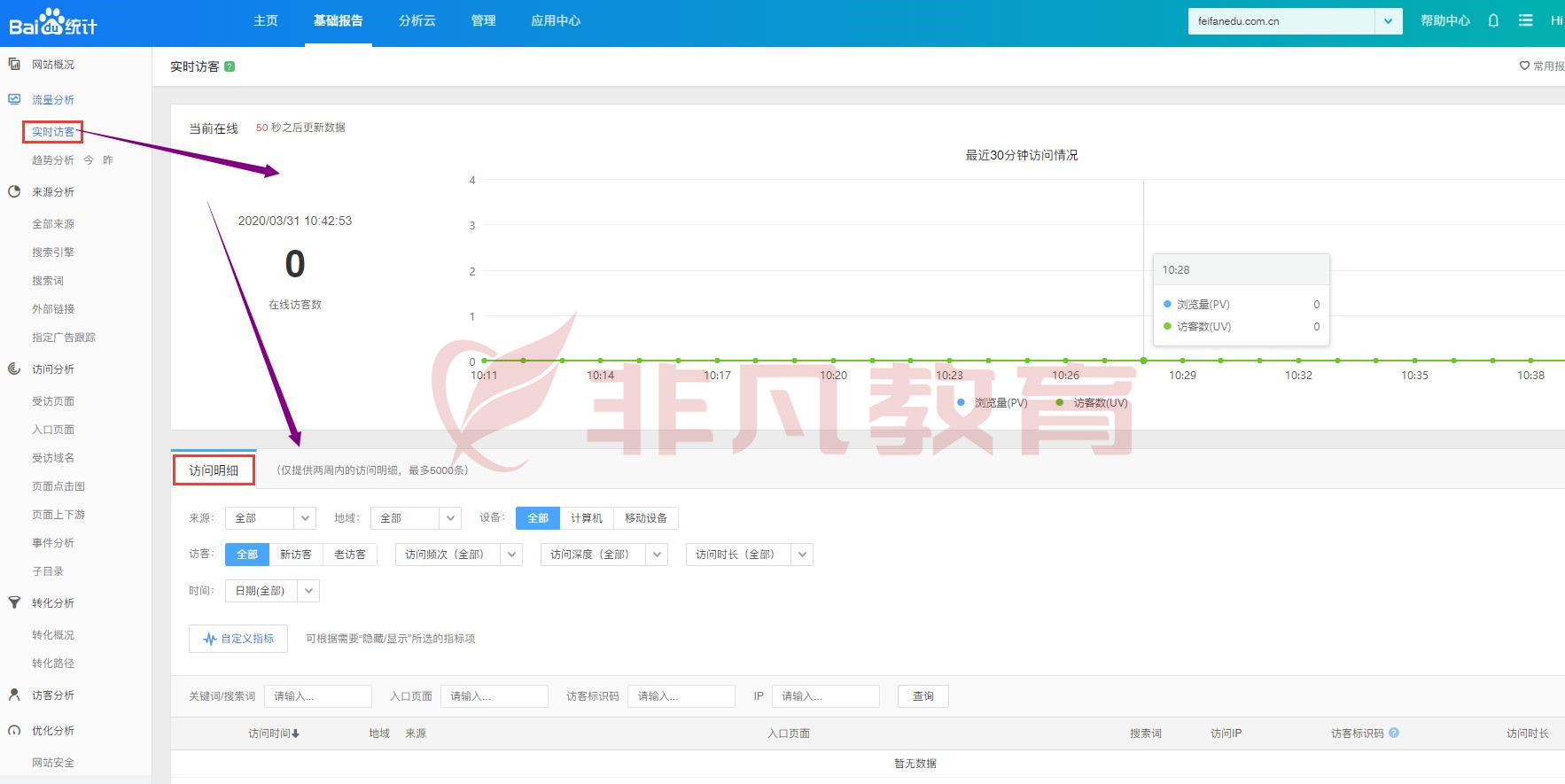Screen dimensions: 1565x784
Task: Click the 关键词/搜索词 input field
Action: tap(318, 696)
